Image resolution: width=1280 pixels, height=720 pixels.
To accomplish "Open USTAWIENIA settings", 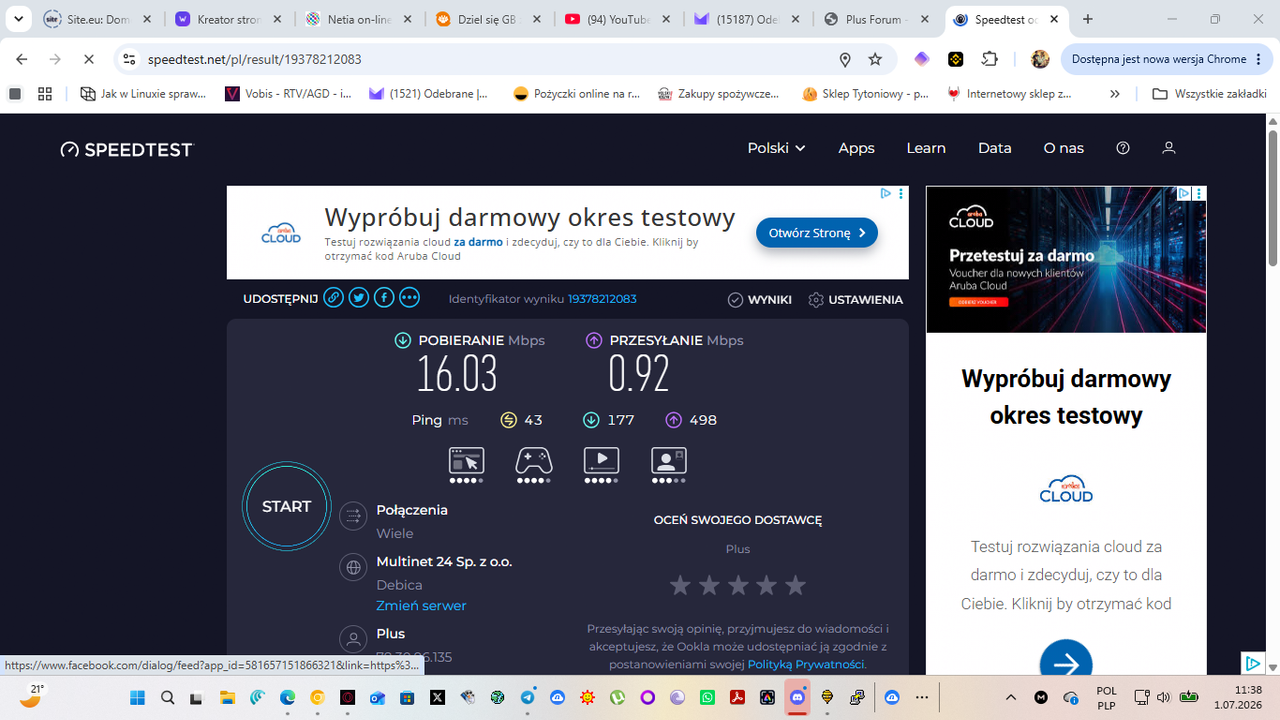I will (x=855, y=299).
